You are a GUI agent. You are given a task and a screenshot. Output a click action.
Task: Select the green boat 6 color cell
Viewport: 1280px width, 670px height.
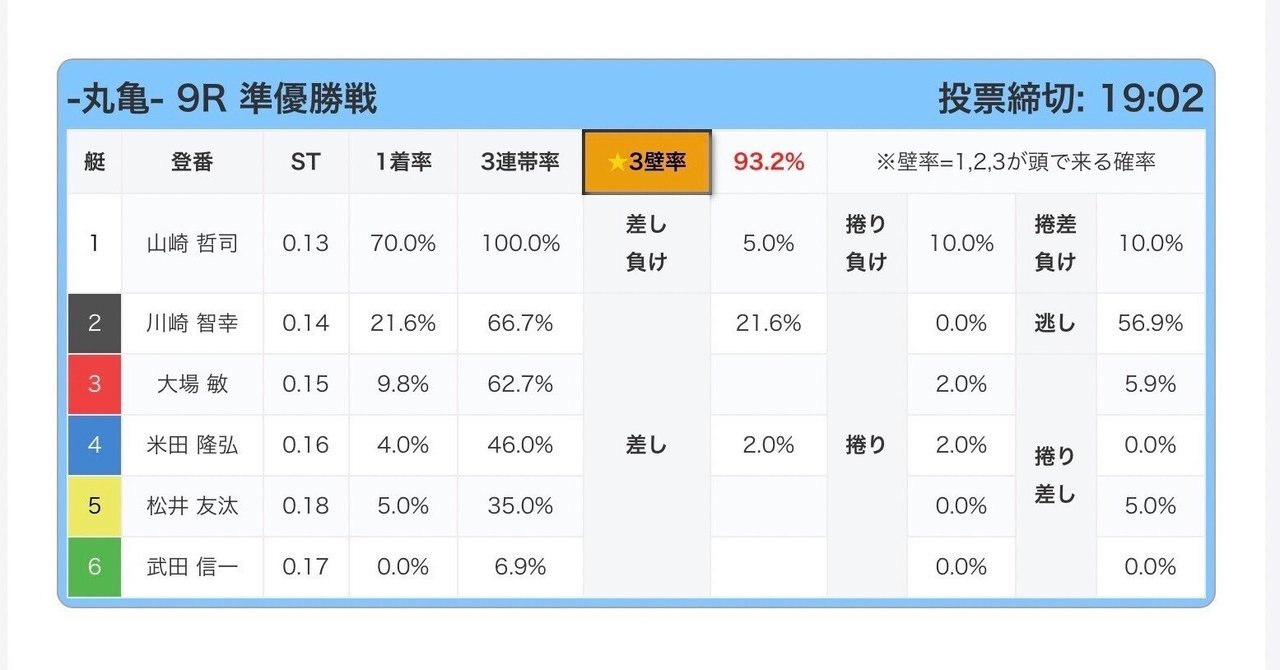point(94,567)
